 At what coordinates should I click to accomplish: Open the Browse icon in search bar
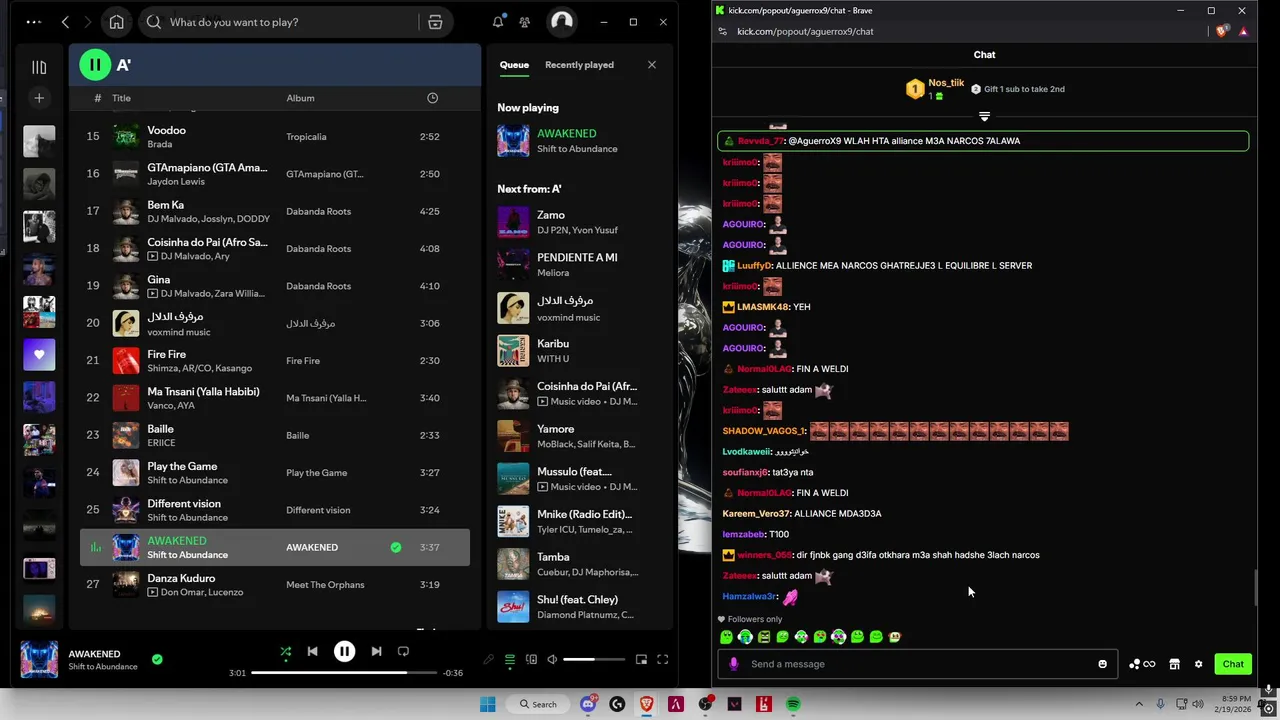(435, 22)
